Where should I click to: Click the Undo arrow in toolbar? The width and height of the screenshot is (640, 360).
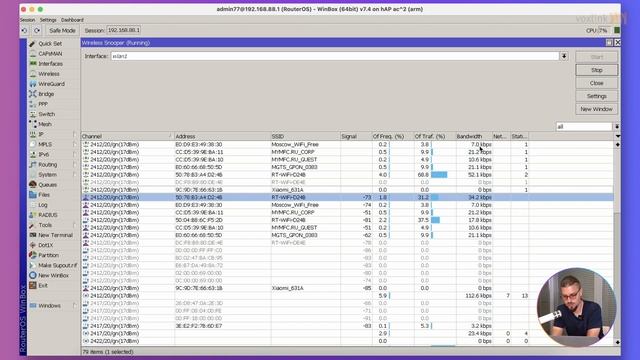[24, 31]
